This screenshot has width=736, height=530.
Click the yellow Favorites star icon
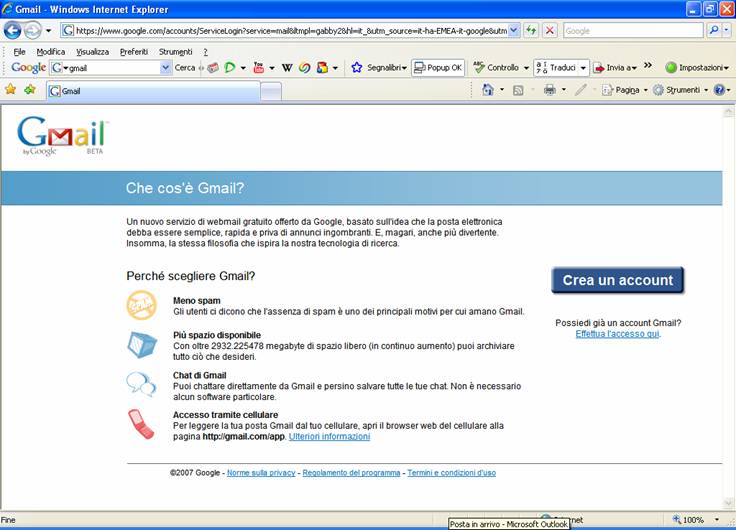[10, 89]
